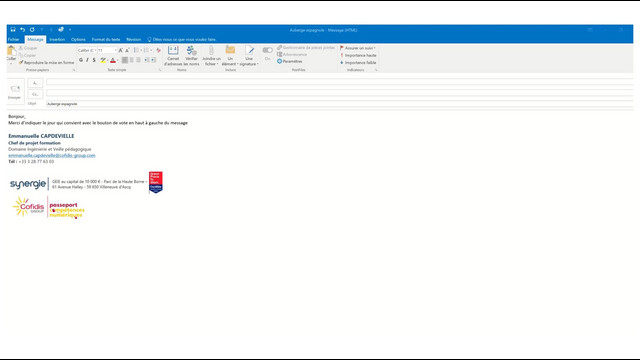Apply the yellow text highlight color

click(103, 60)
